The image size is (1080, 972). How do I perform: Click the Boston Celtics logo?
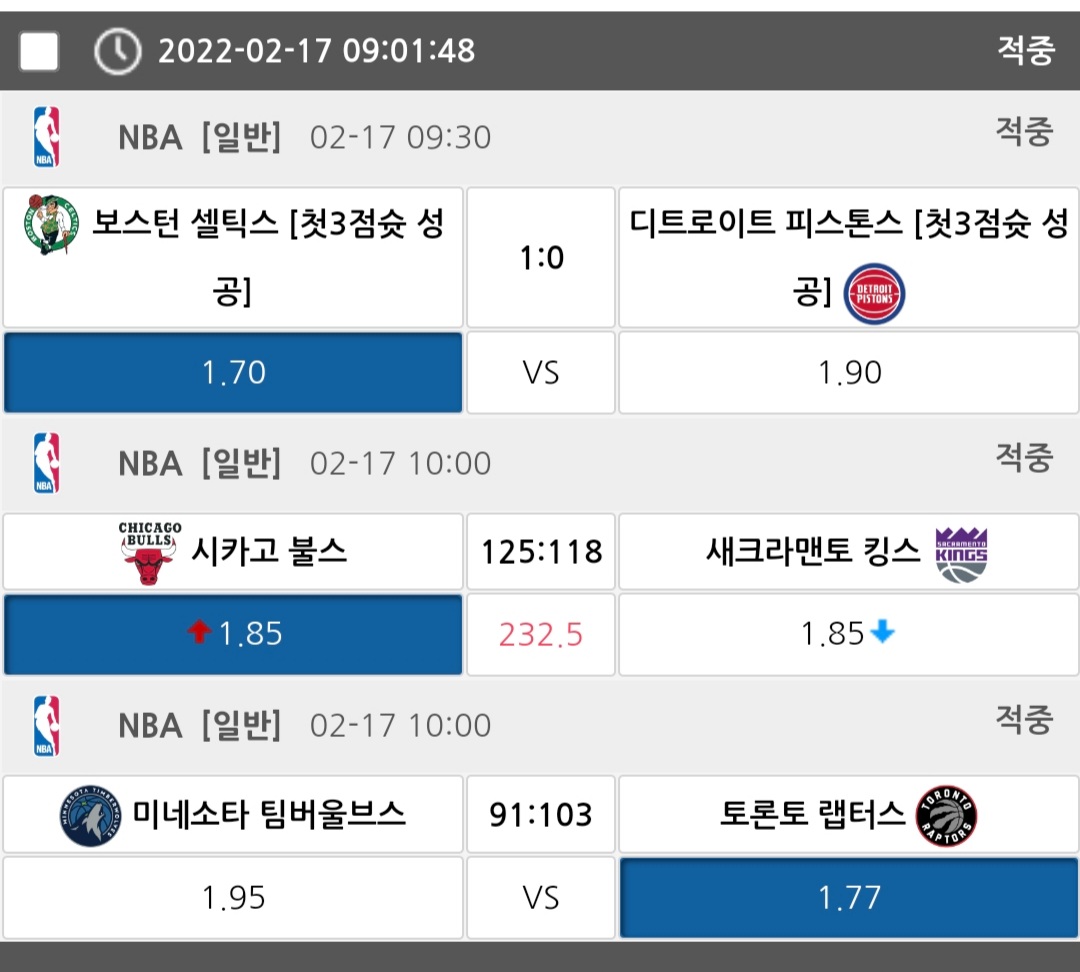50,224
